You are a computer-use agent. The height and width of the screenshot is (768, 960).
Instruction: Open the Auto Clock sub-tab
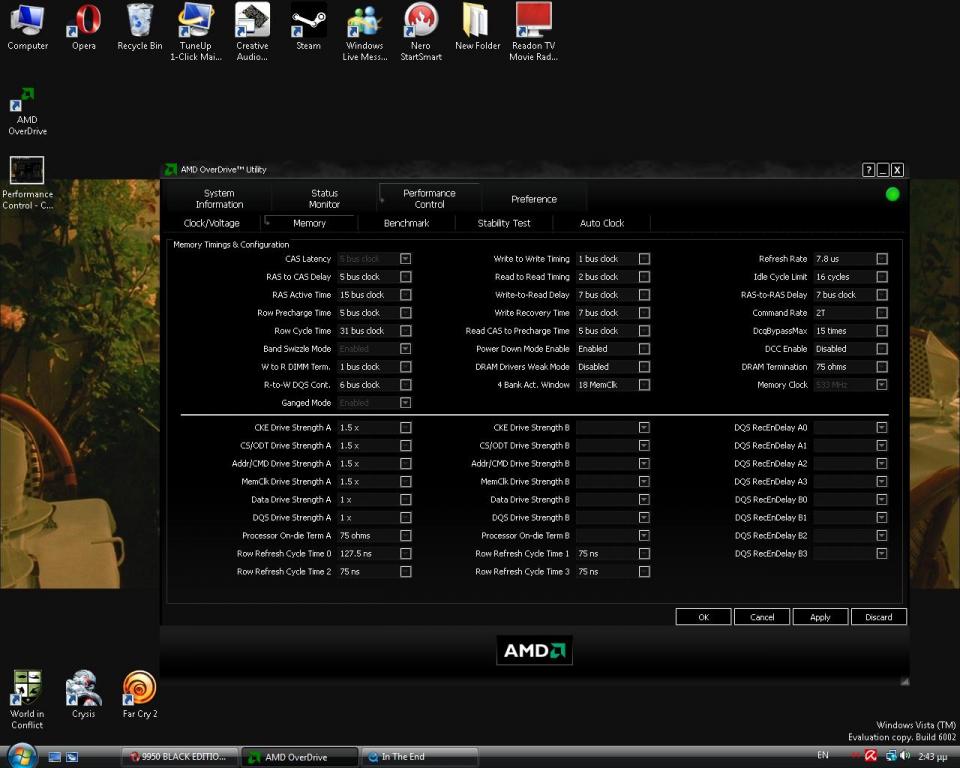pos(602,223)
